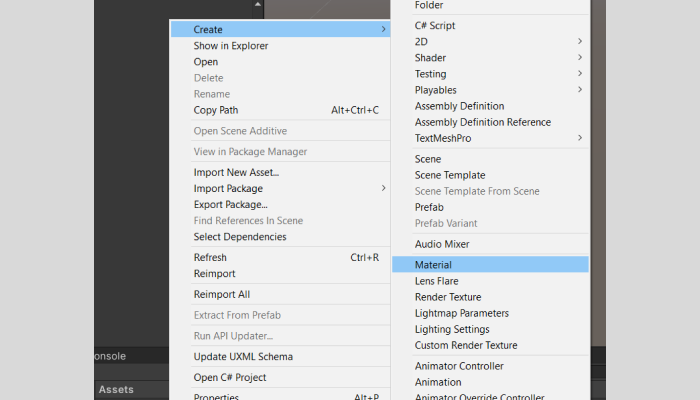Select Import New Asset option
This screenshot has height=400, width=700.
(x=236, y=172)
